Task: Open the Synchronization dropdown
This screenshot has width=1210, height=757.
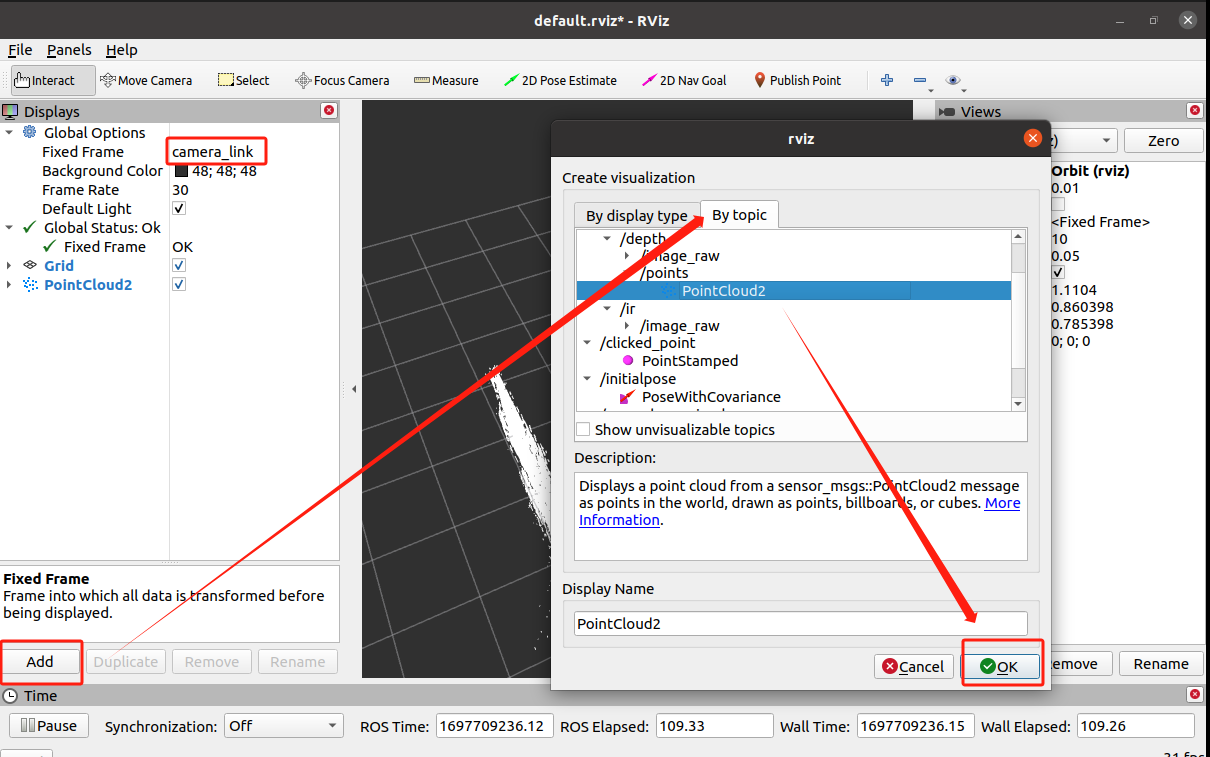Action: pos(284,726)
